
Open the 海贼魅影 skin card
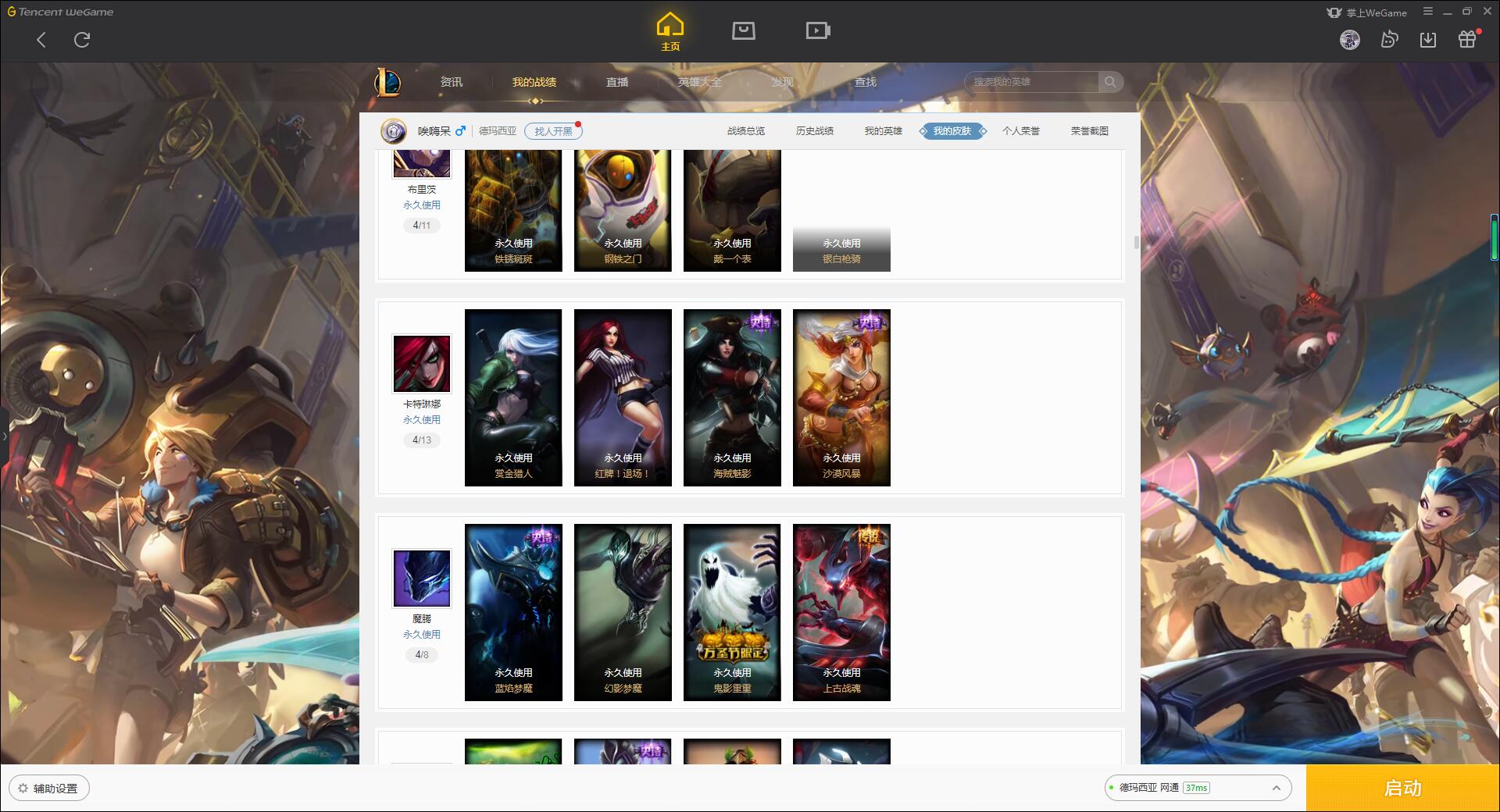(732, 397)
